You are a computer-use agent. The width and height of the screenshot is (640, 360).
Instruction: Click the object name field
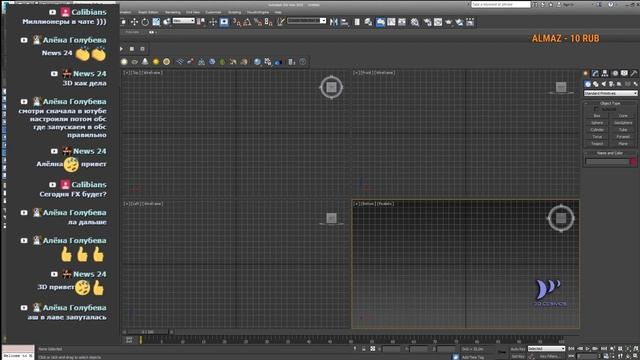pos(607,162)
